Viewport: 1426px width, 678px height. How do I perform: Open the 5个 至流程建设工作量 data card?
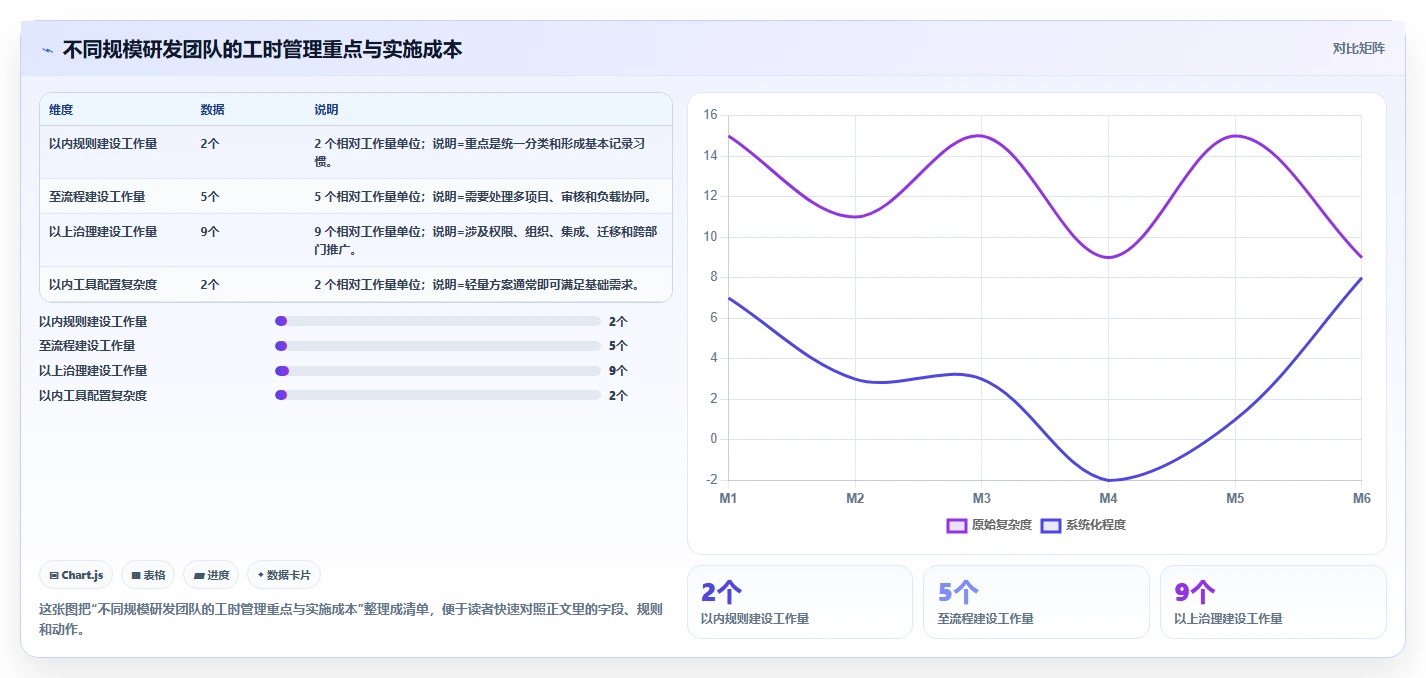[x=1036, y=602]
